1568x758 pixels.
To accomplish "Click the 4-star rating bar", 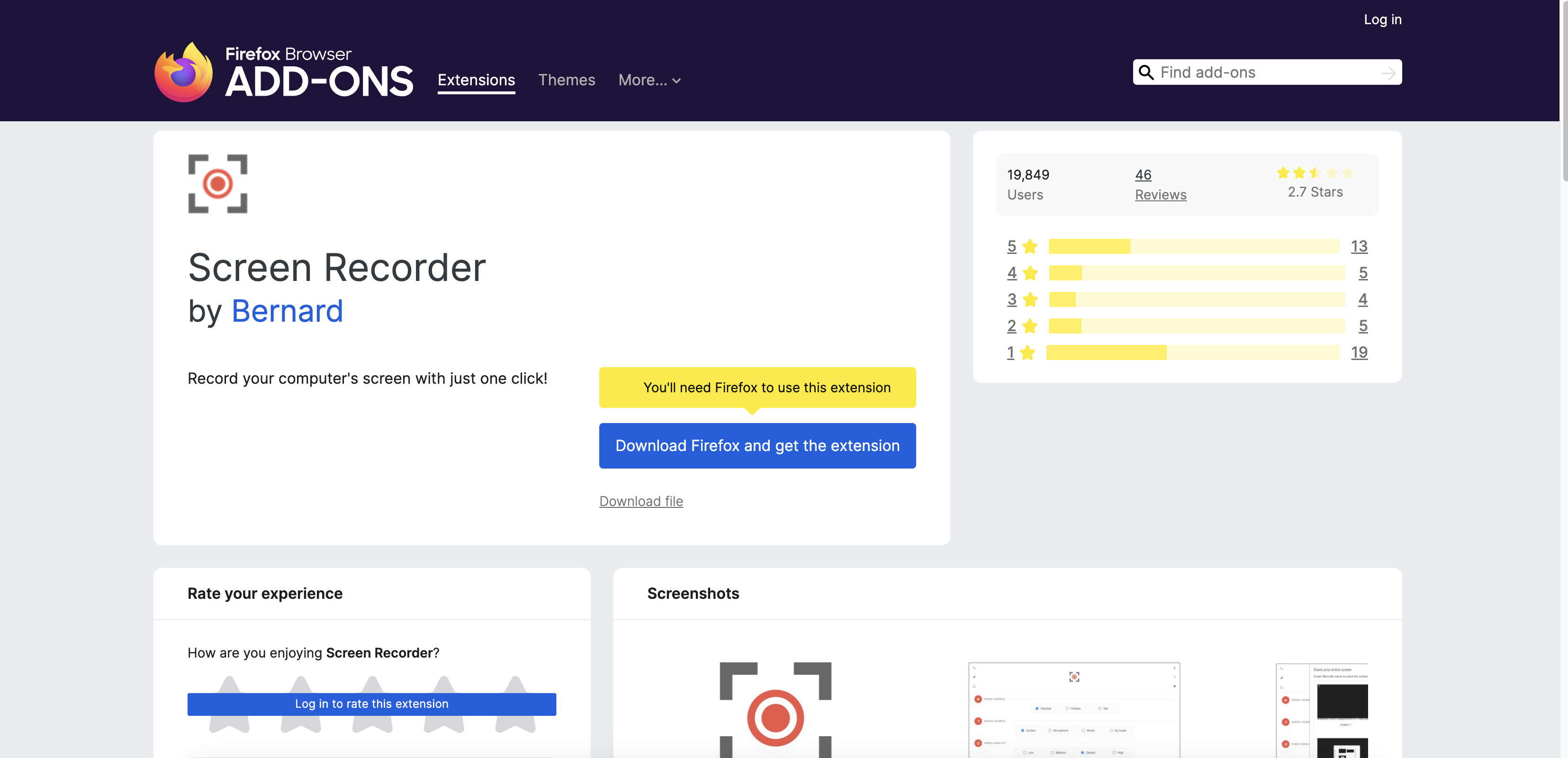I will pos(1197,273).
